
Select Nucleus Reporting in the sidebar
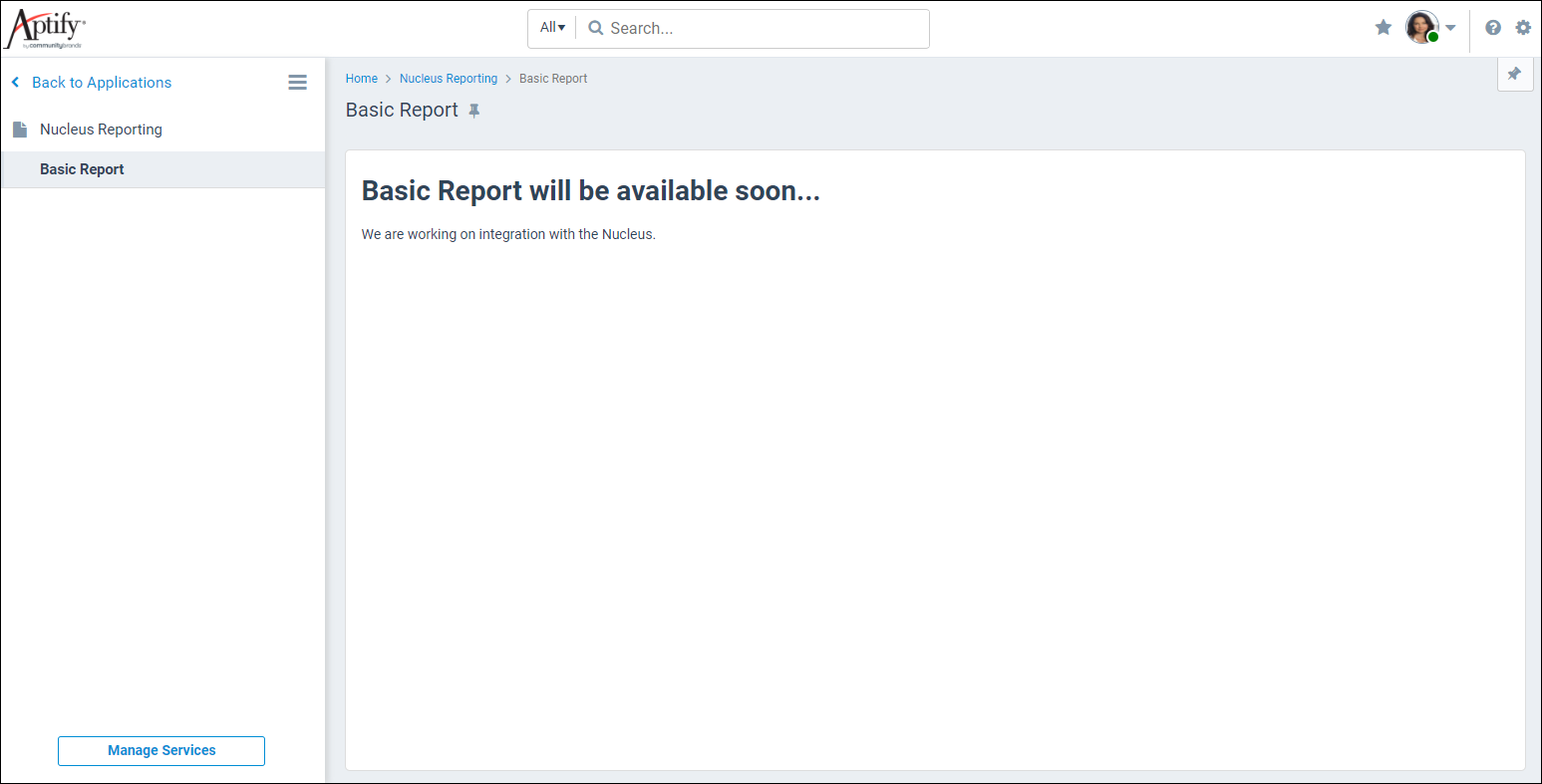100,129
